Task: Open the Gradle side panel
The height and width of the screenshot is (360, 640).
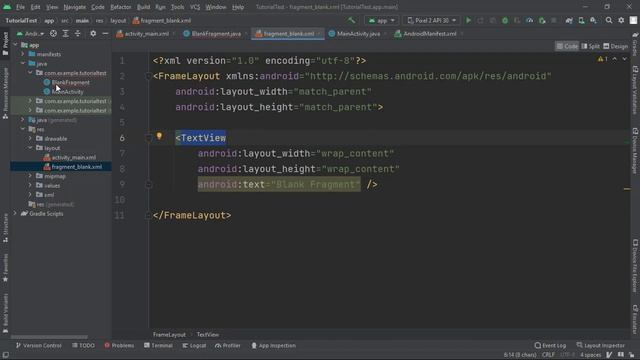Action: pos(635,45)
